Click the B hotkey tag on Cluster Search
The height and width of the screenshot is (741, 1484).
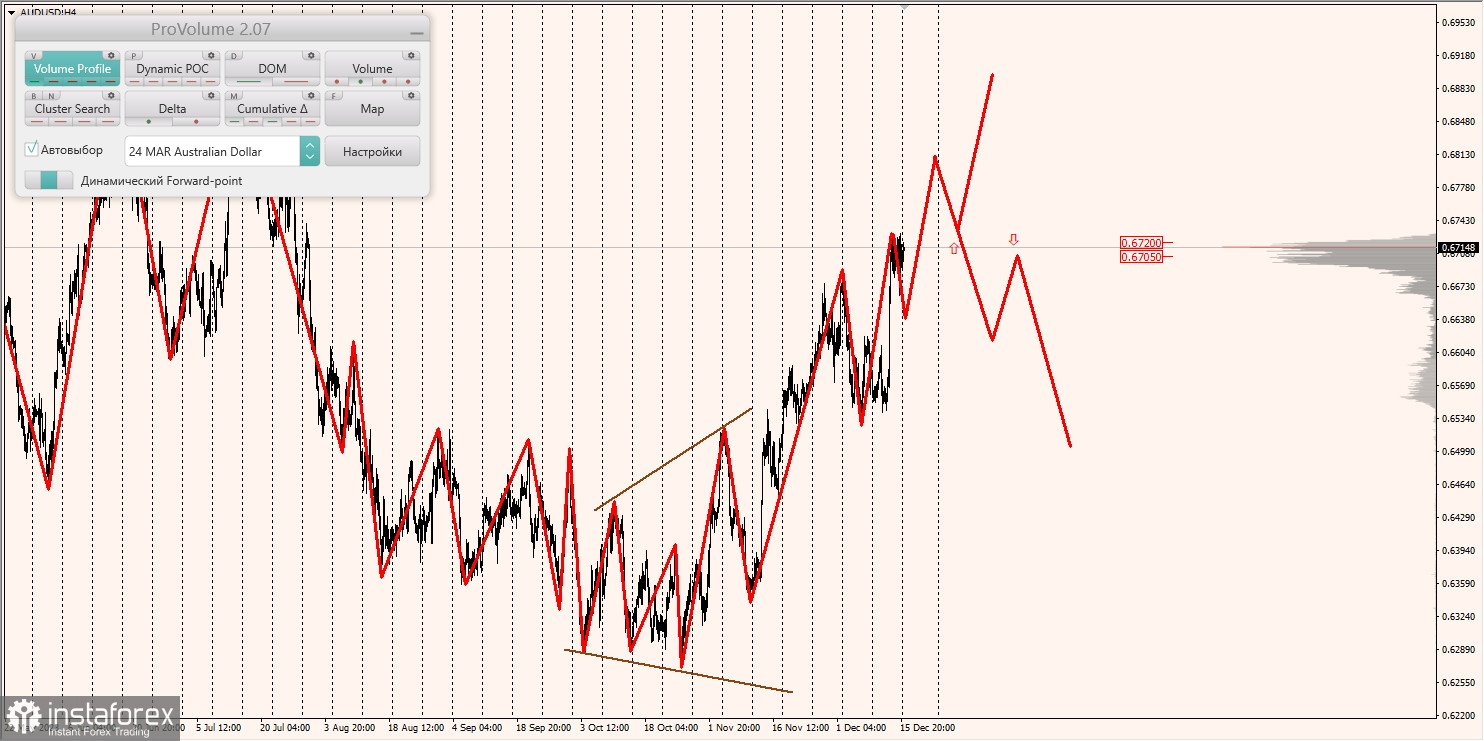[35, 96]
